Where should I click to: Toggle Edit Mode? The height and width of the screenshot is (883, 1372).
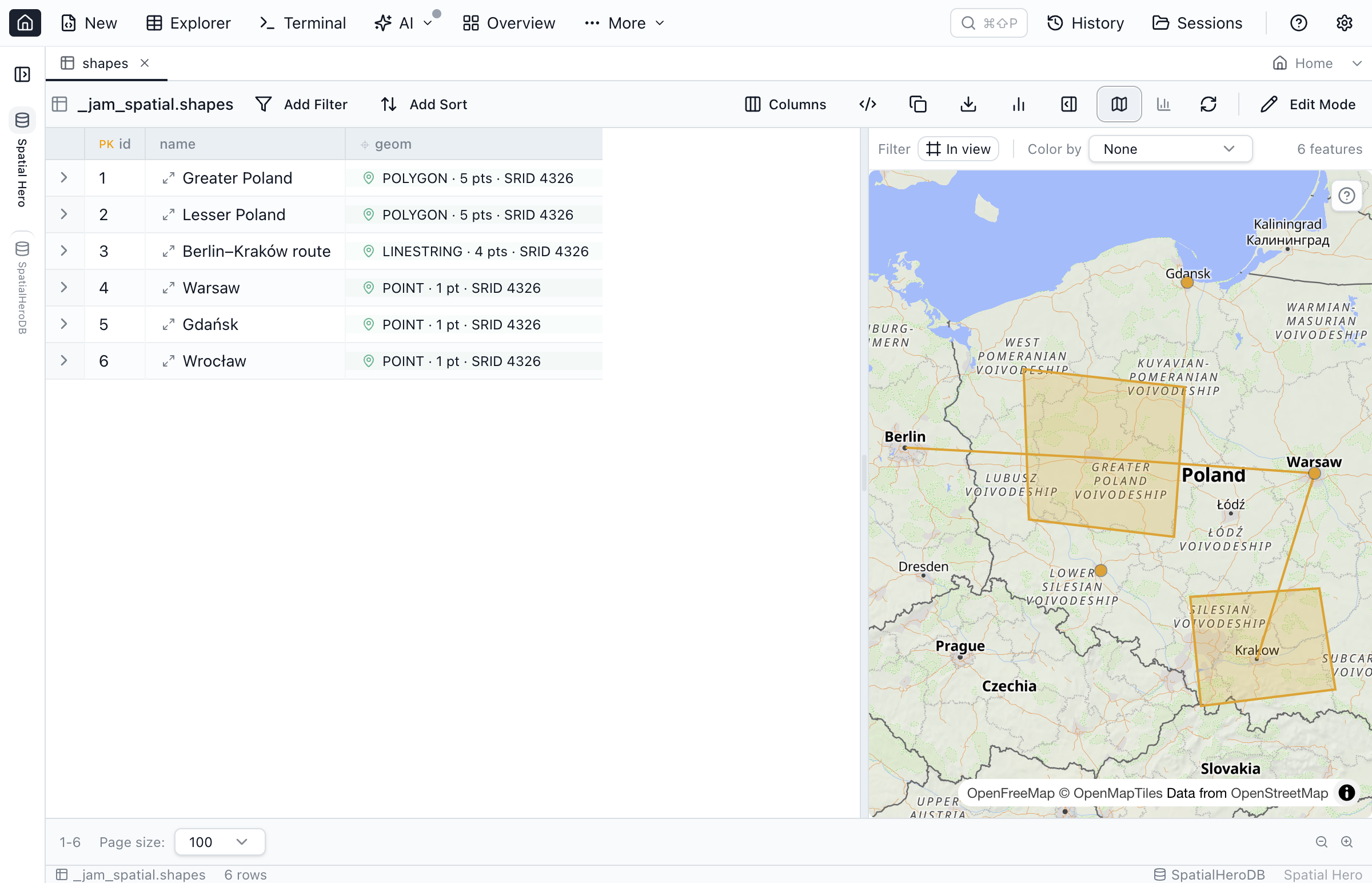[x=1308, y=104]
